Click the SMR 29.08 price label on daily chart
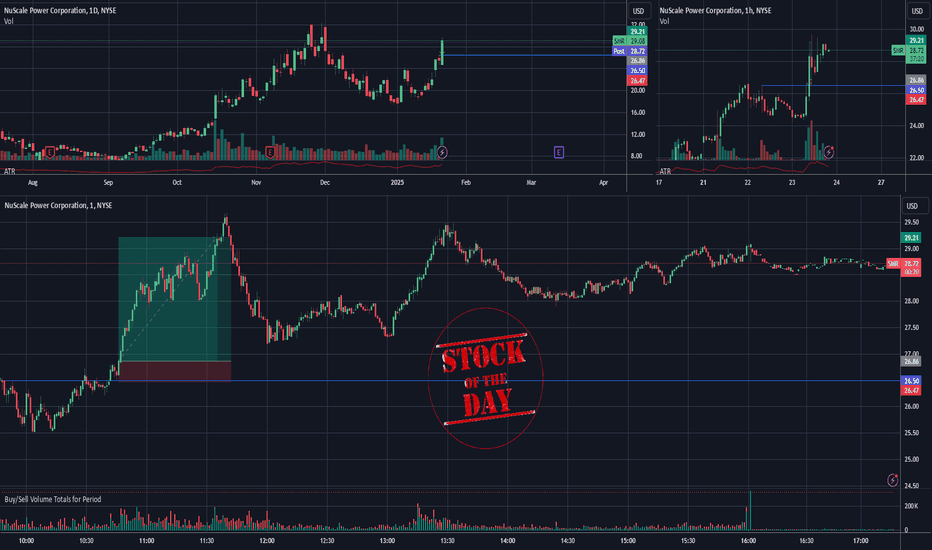 [x=630, y=41]
